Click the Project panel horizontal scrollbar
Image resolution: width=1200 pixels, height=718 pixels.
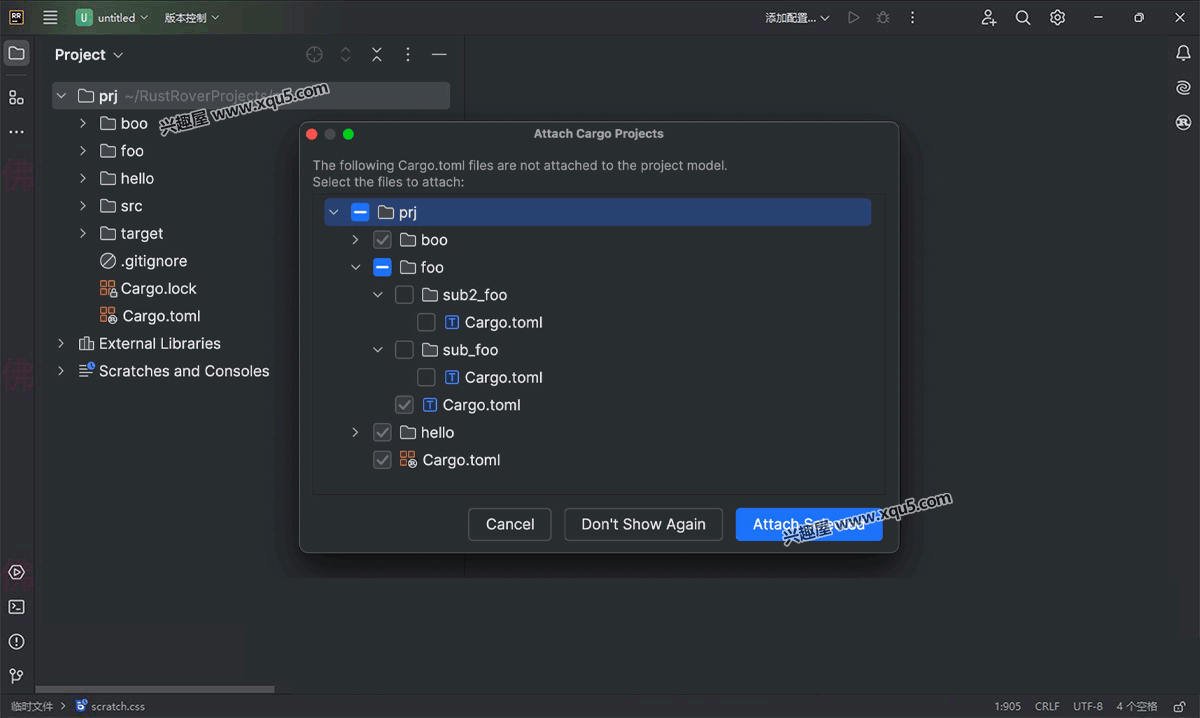pos(155,689)
